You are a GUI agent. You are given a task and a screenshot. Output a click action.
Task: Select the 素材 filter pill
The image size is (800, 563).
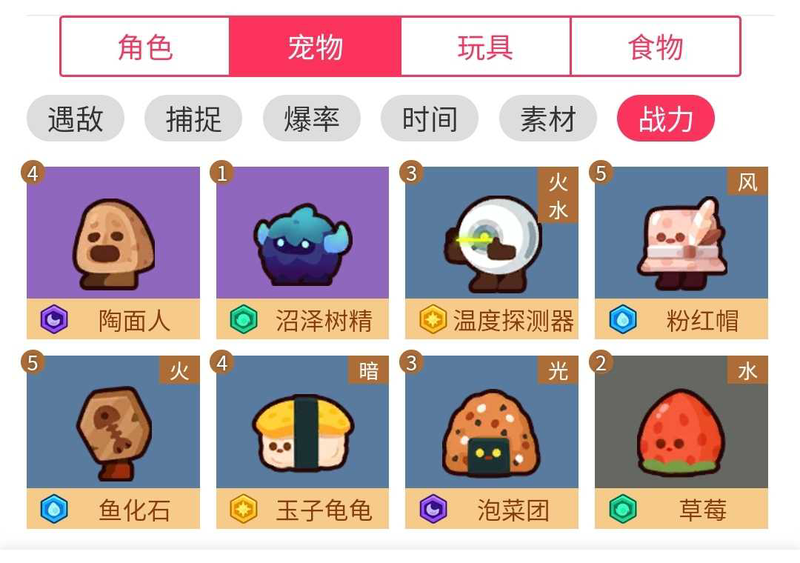[x=548, y=118]
